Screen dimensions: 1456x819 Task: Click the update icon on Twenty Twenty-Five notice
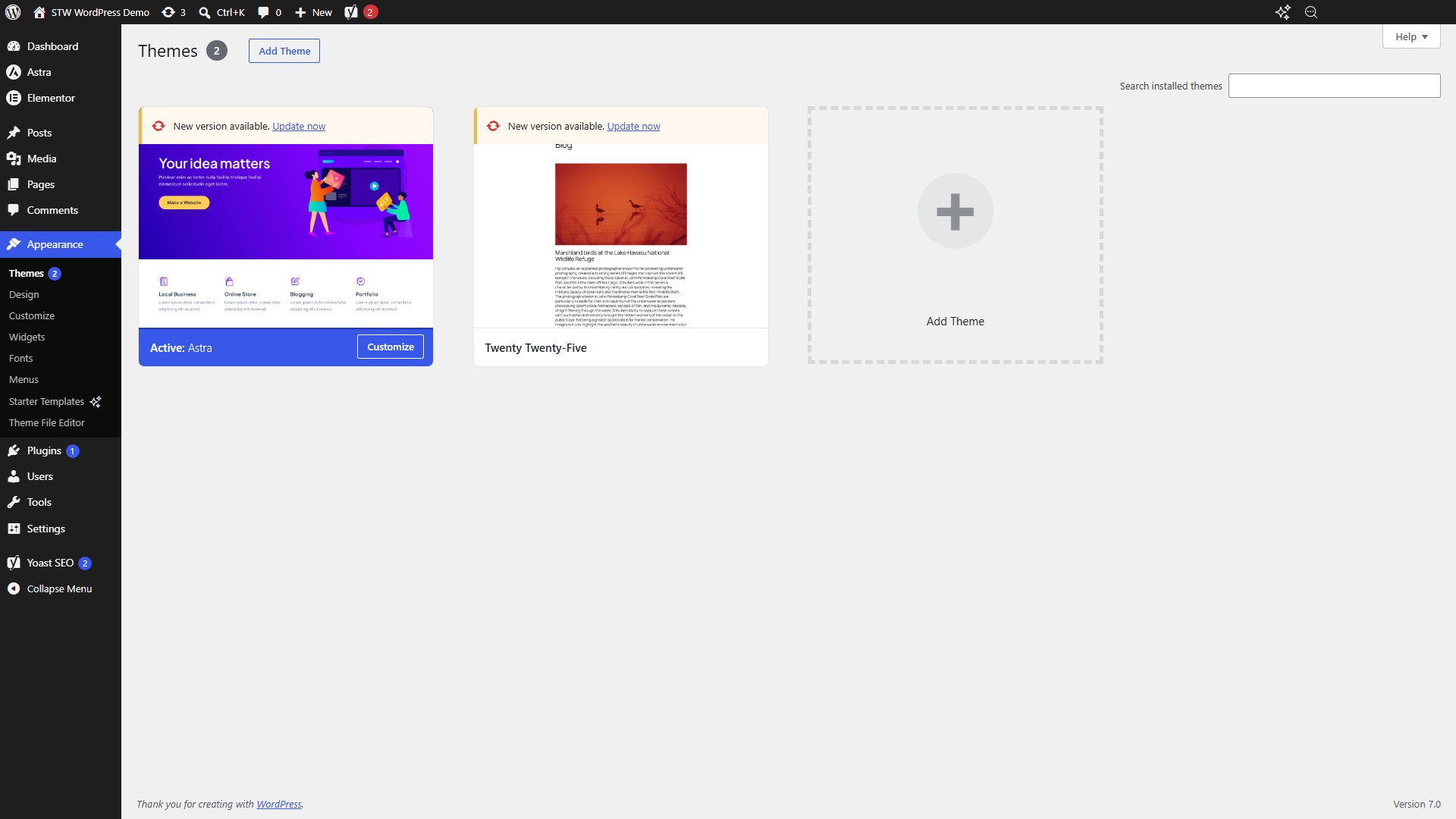(x=493, y=126)
